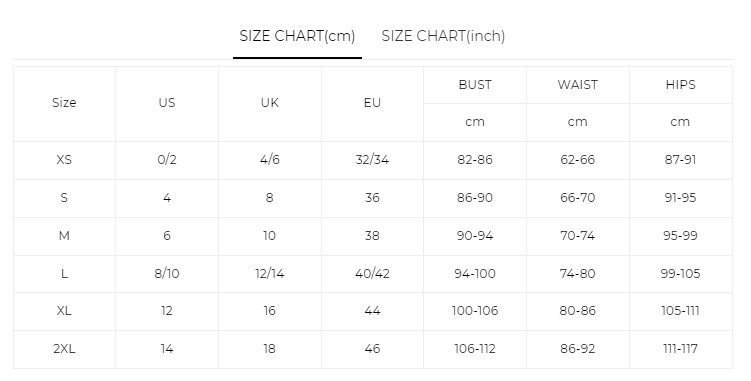Click the US size 0/2 cell
The height and width of the screenshot is (381, 751).
[x=167, y=160]
